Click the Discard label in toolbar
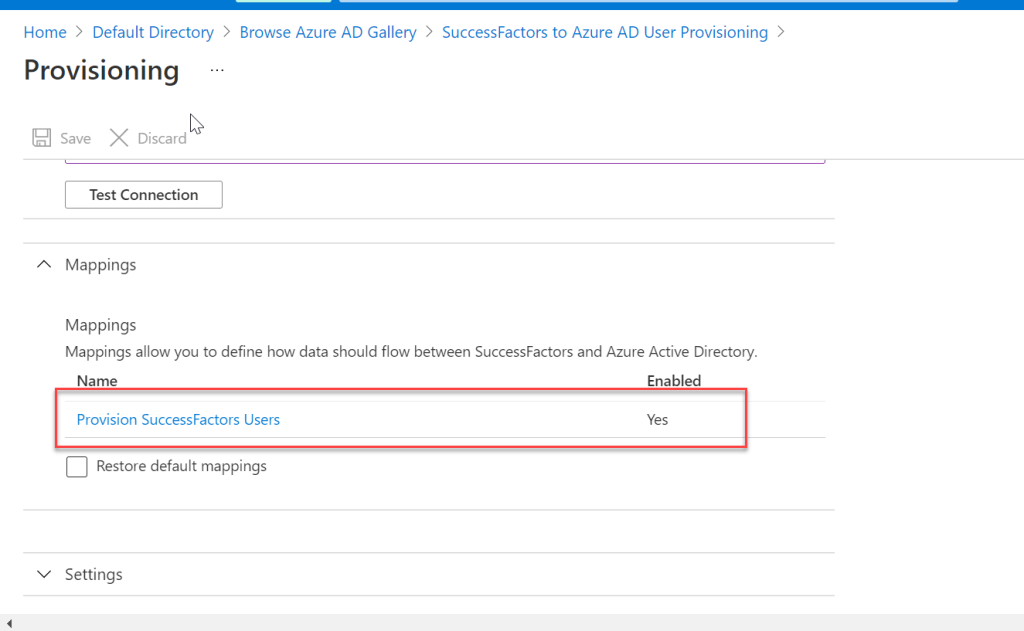 click(x=162, y=138)
